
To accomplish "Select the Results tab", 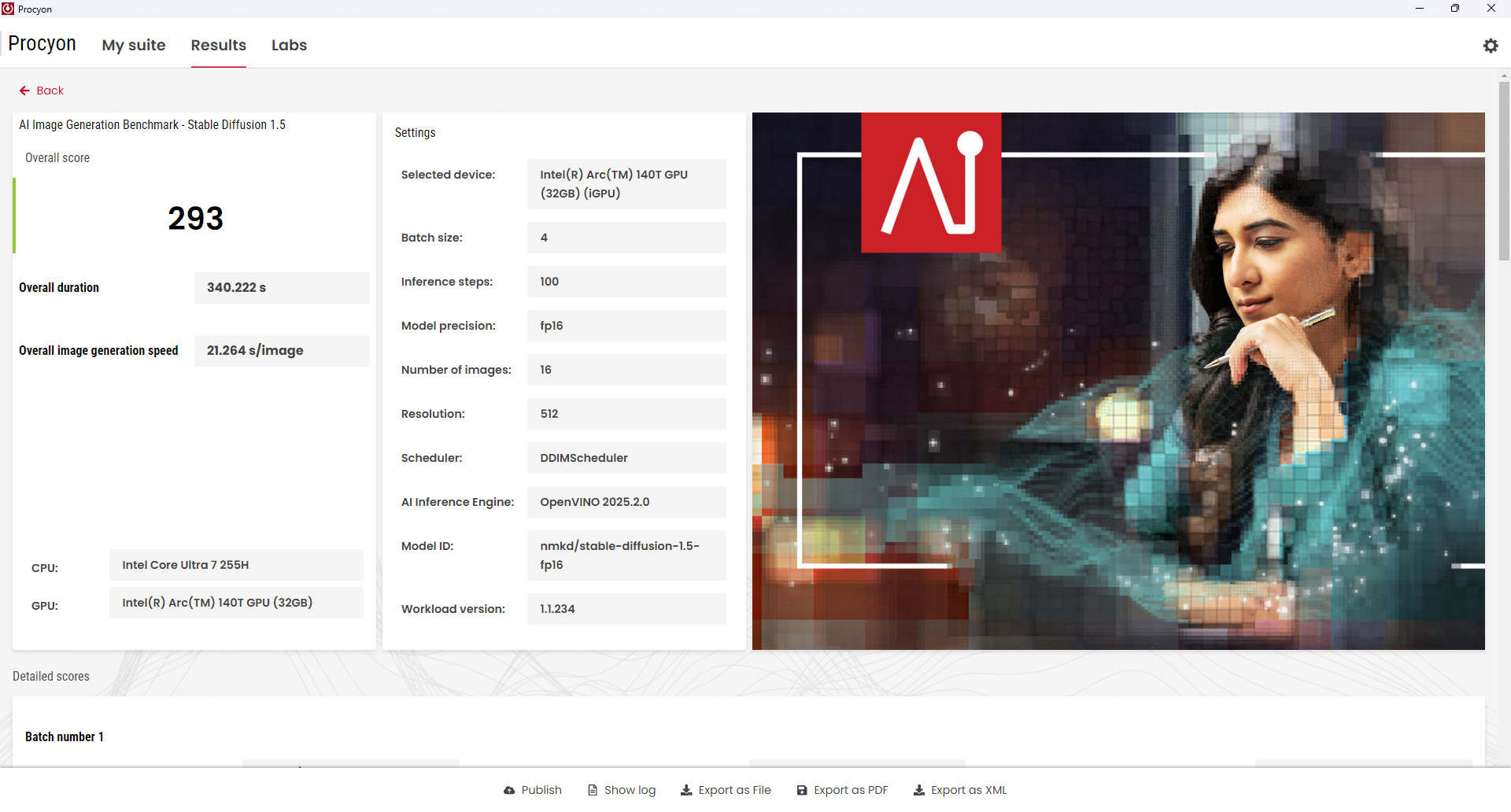I will (x=219, y=45).
